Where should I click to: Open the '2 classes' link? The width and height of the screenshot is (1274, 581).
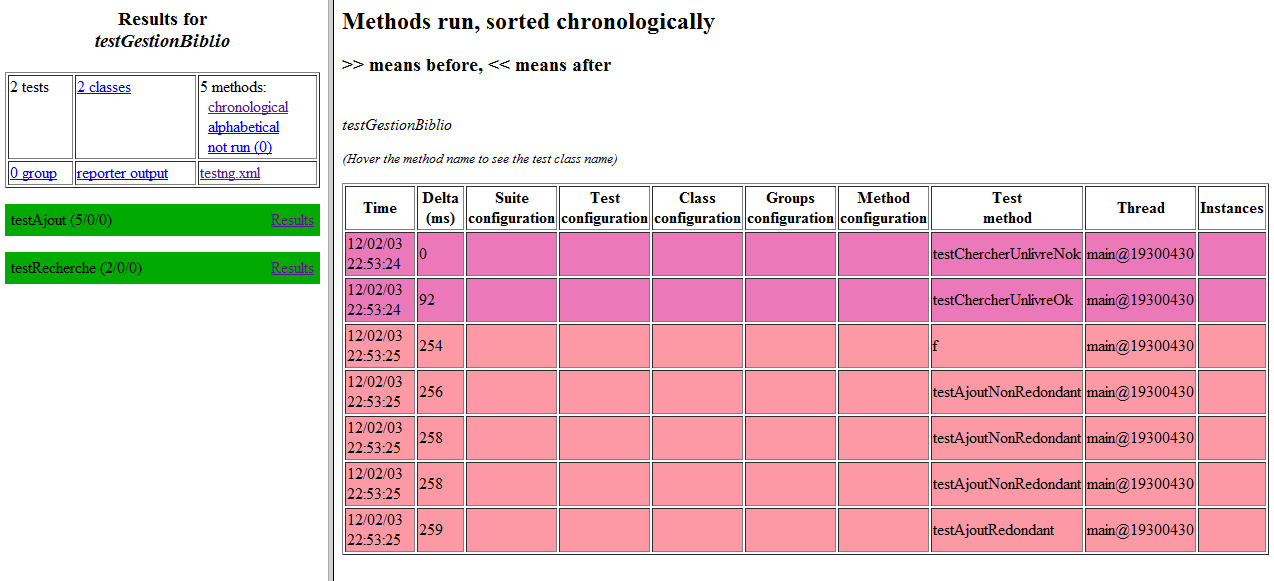point(104,88)
